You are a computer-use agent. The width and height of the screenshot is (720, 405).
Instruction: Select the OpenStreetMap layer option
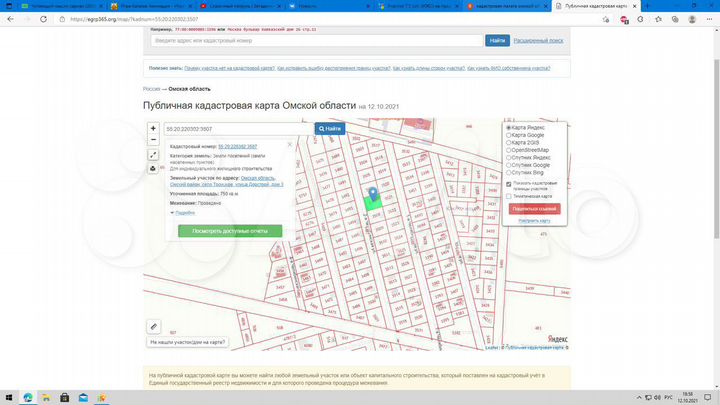coord(508,150)
